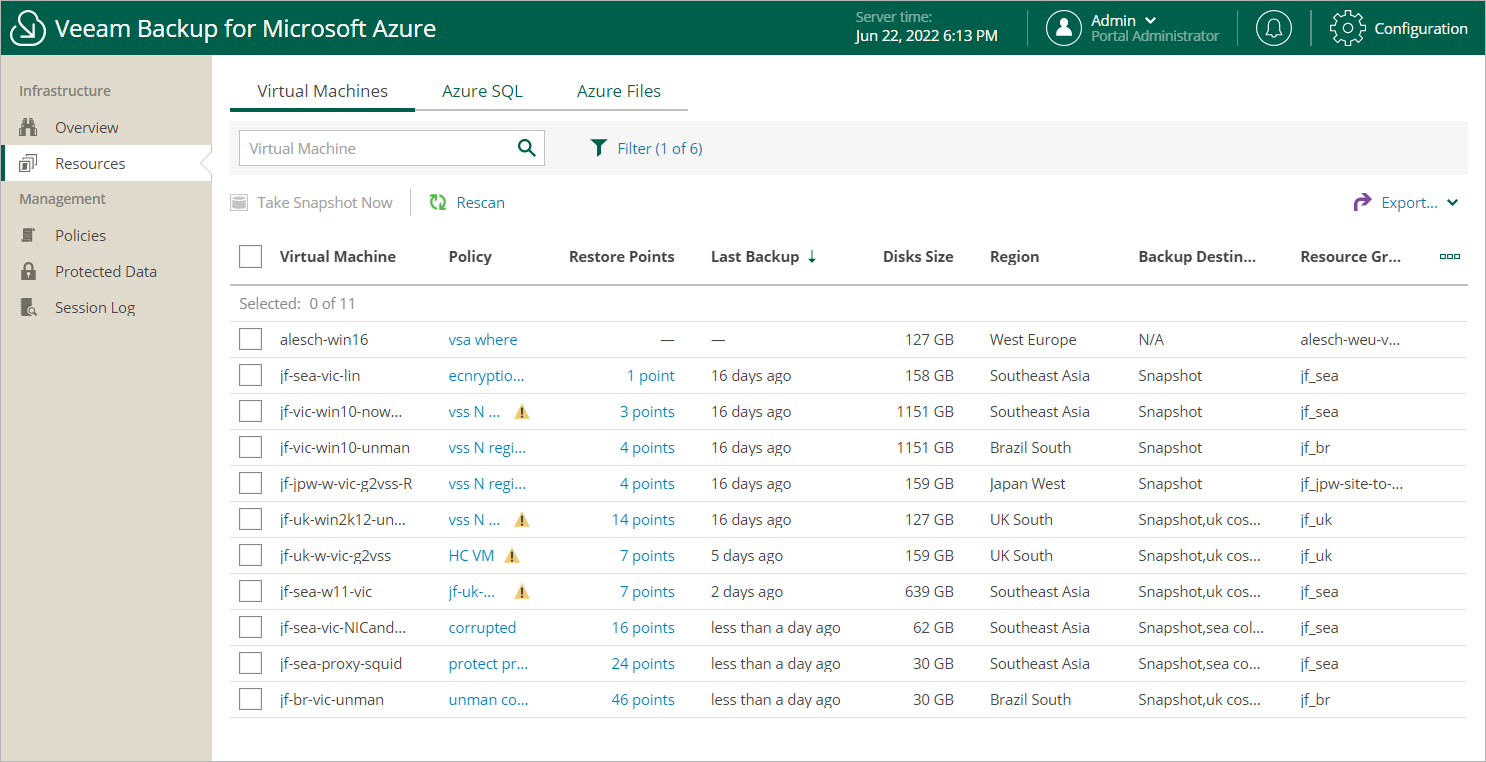Tick the jf-jpw-w-vic-g2vss-R checkbox

pos(250,483)
